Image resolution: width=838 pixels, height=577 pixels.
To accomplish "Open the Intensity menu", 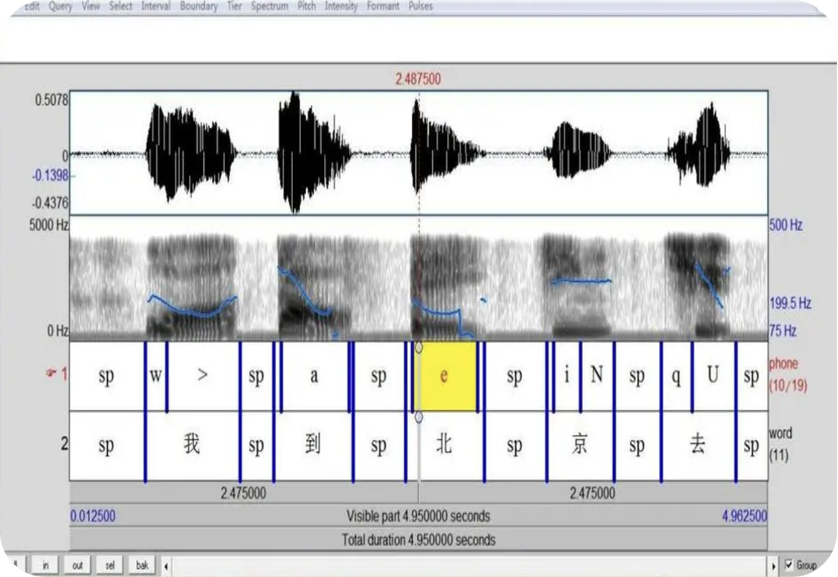I will coord(341,6).
